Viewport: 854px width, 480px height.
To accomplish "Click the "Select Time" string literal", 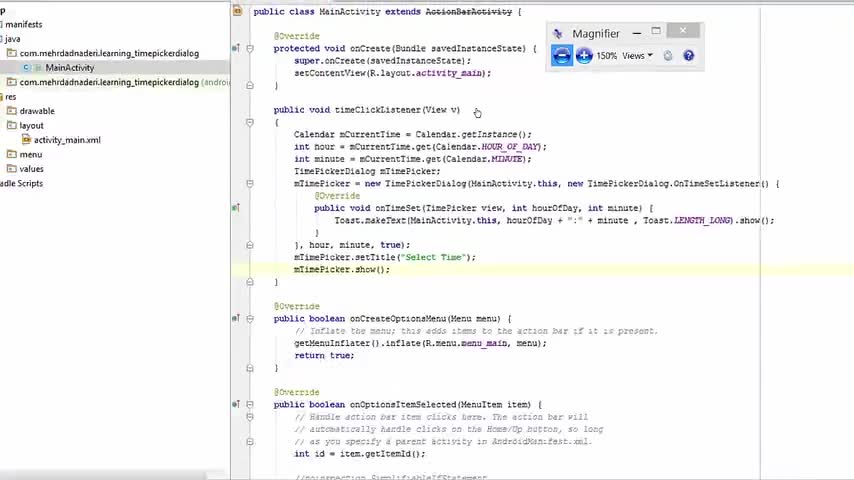I will click(x=432, y=257).
